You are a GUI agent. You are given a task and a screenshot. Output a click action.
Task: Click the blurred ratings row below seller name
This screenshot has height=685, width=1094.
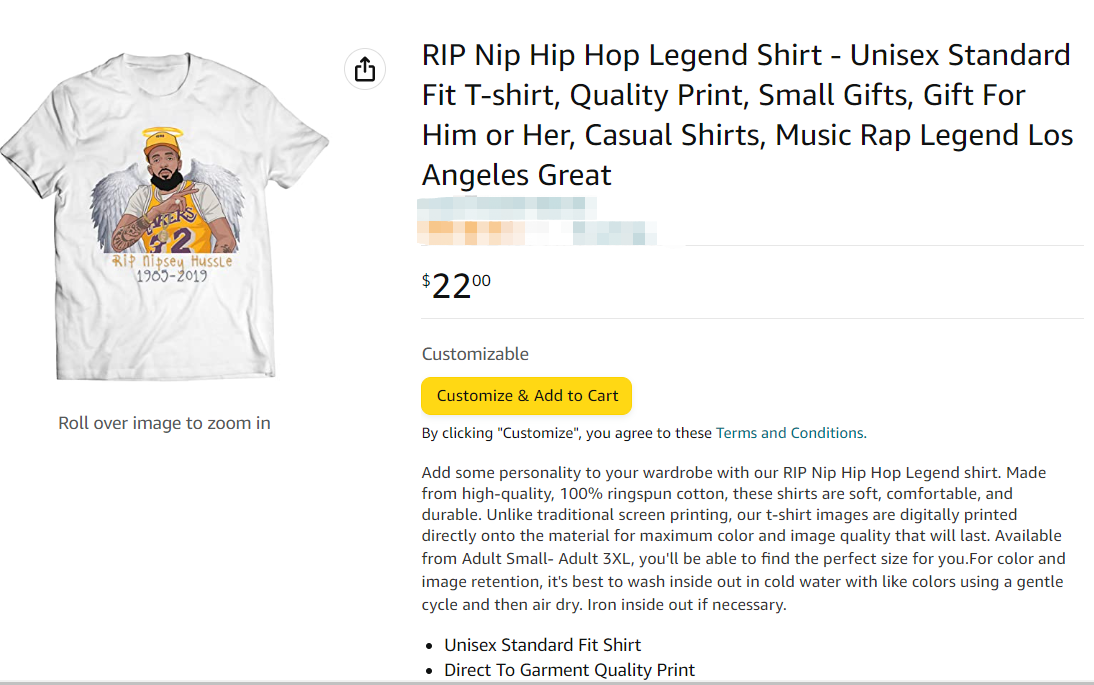point(540,234)
